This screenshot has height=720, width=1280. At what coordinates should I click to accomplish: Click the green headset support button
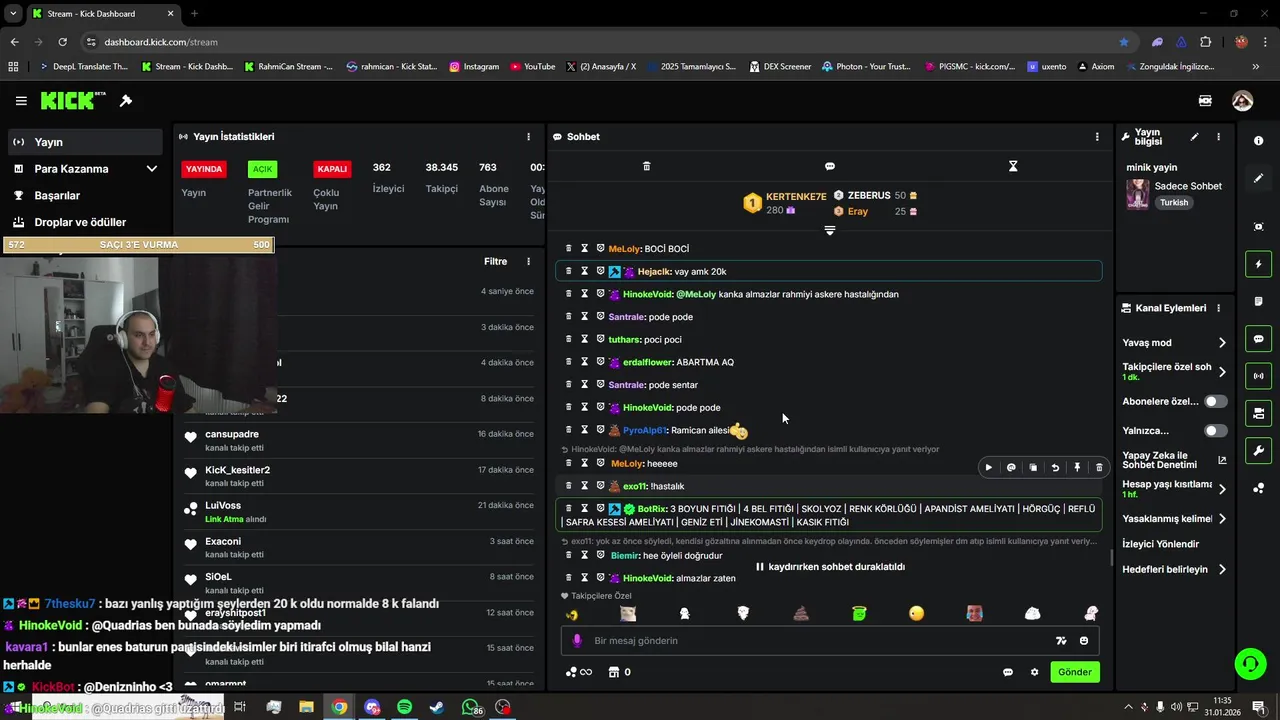1249,663
